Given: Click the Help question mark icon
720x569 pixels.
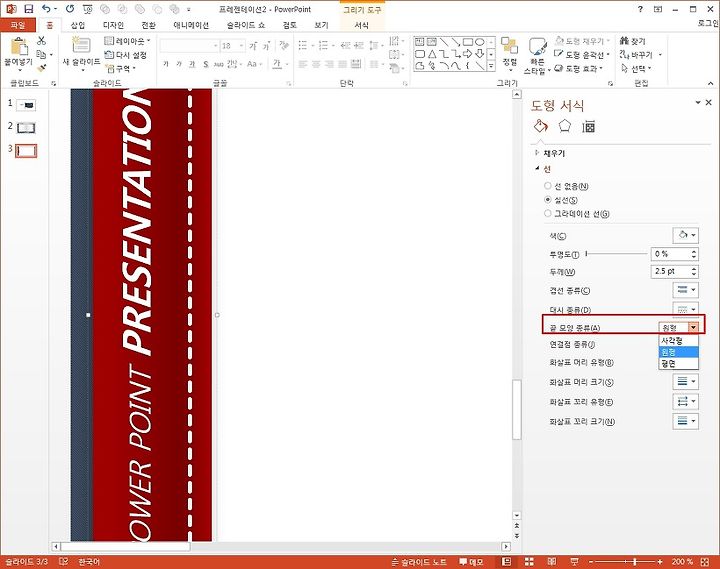Looking at the screenshot, I should [x=640, y=9].
